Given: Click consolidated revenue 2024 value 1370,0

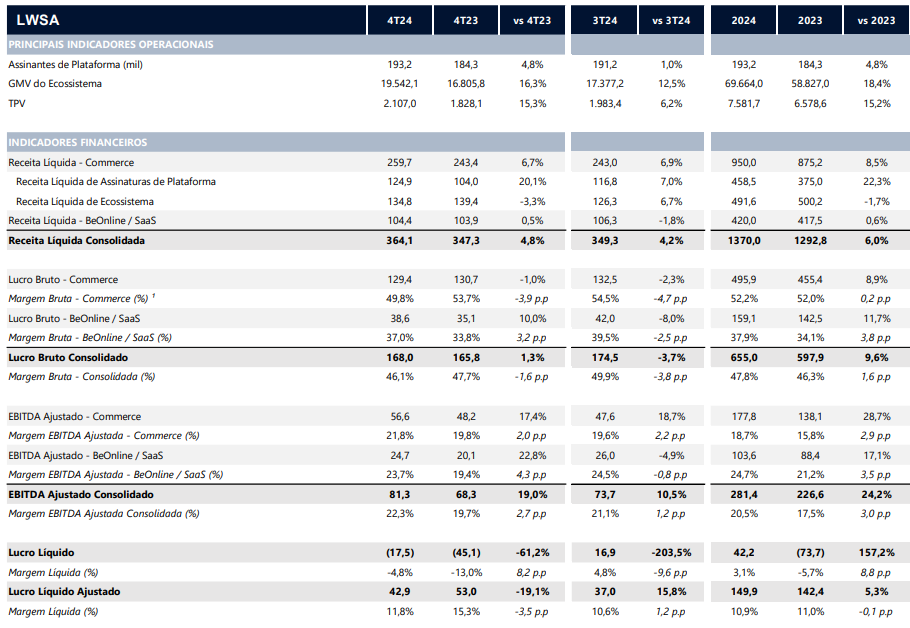Looking at the screenshot, I should 743,240.
